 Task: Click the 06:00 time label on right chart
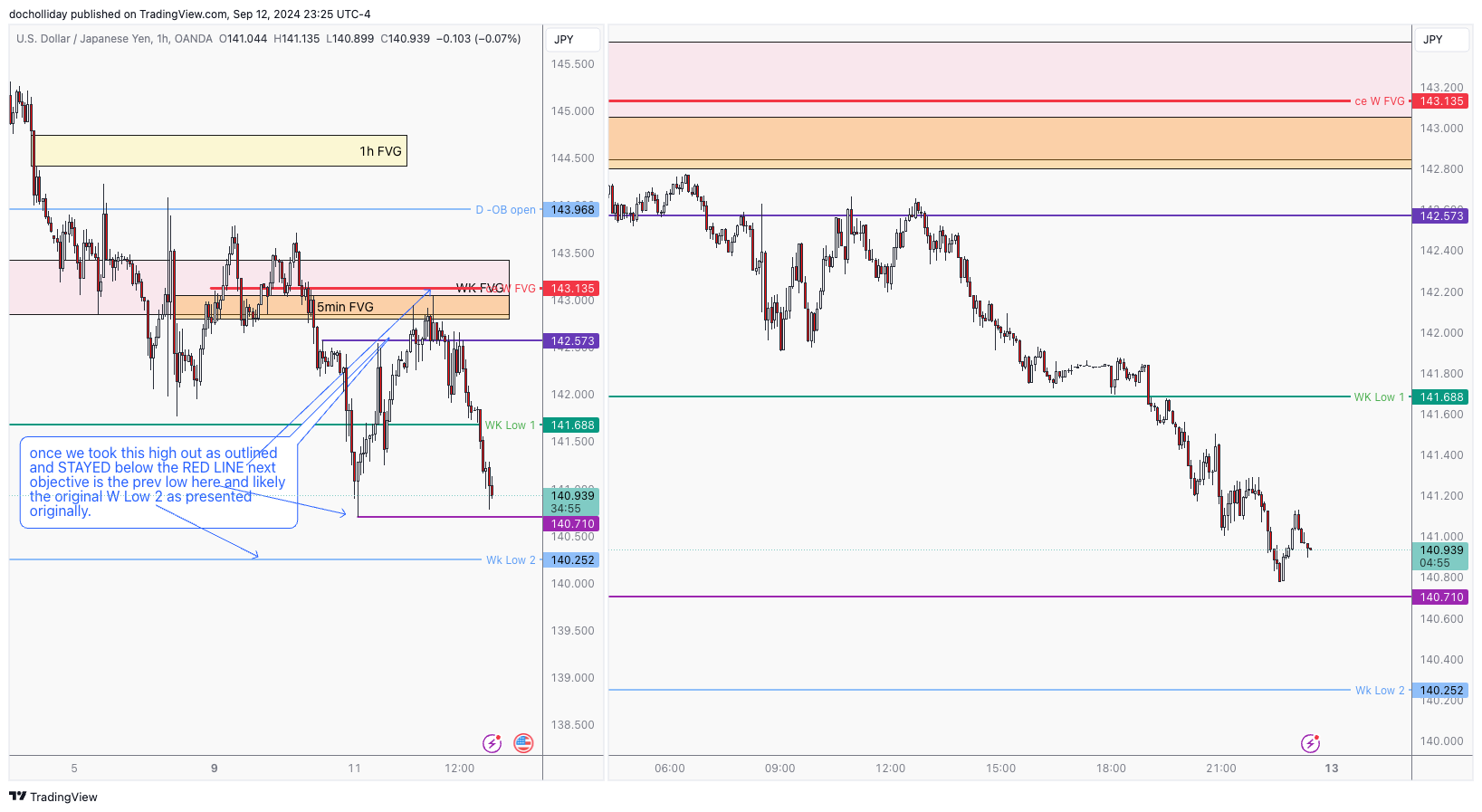click(670, 769)
